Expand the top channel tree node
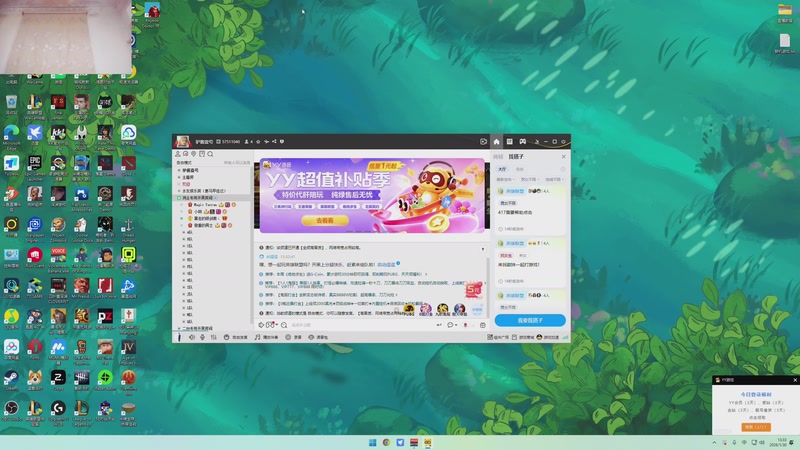 (179, 170)
